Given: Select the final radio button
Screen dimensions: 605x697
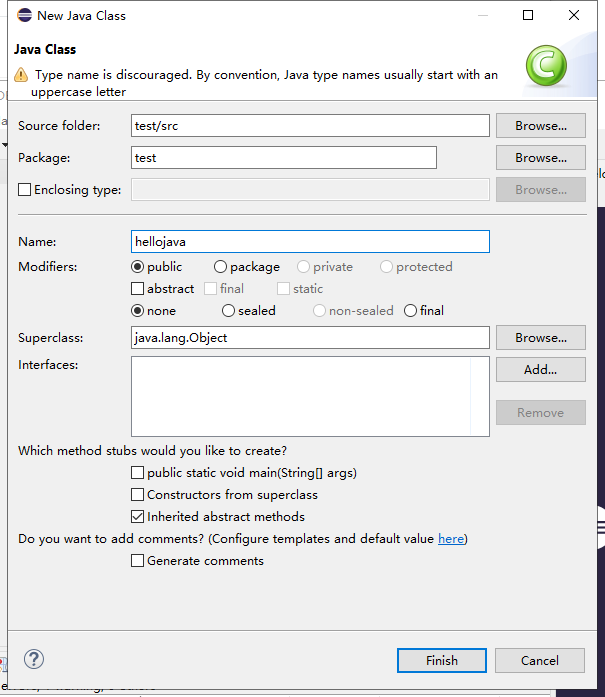Looking at the screenshot, I should tap(410, 311).
